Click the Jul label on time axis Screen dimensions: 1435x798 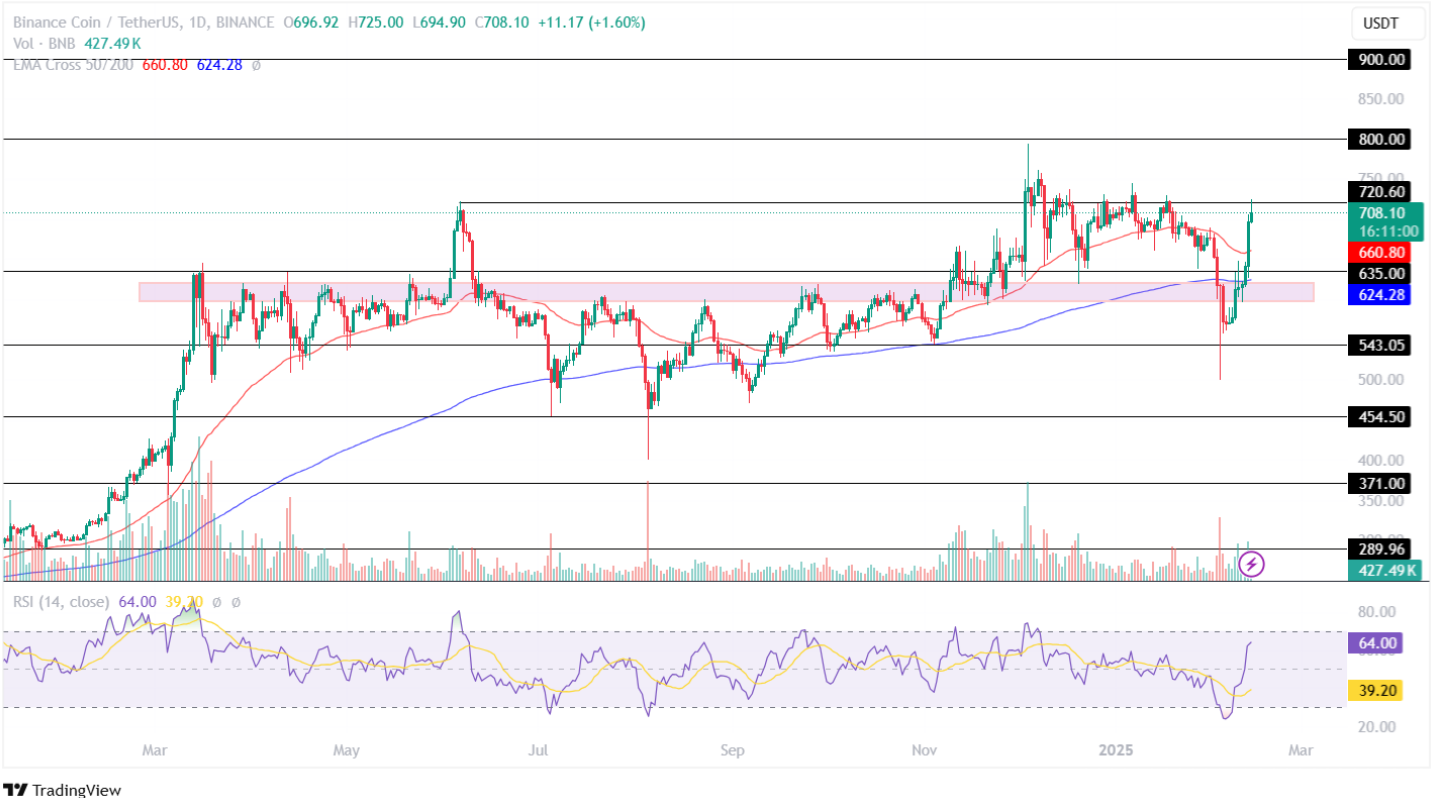[539, 749]
